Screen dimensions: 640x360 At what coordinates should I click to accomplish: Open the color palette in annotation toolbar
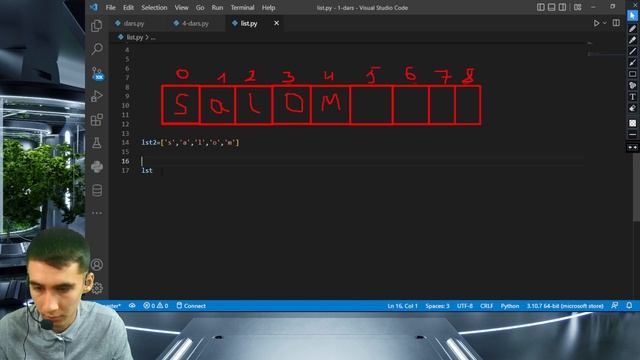click(x=632, y=85)
